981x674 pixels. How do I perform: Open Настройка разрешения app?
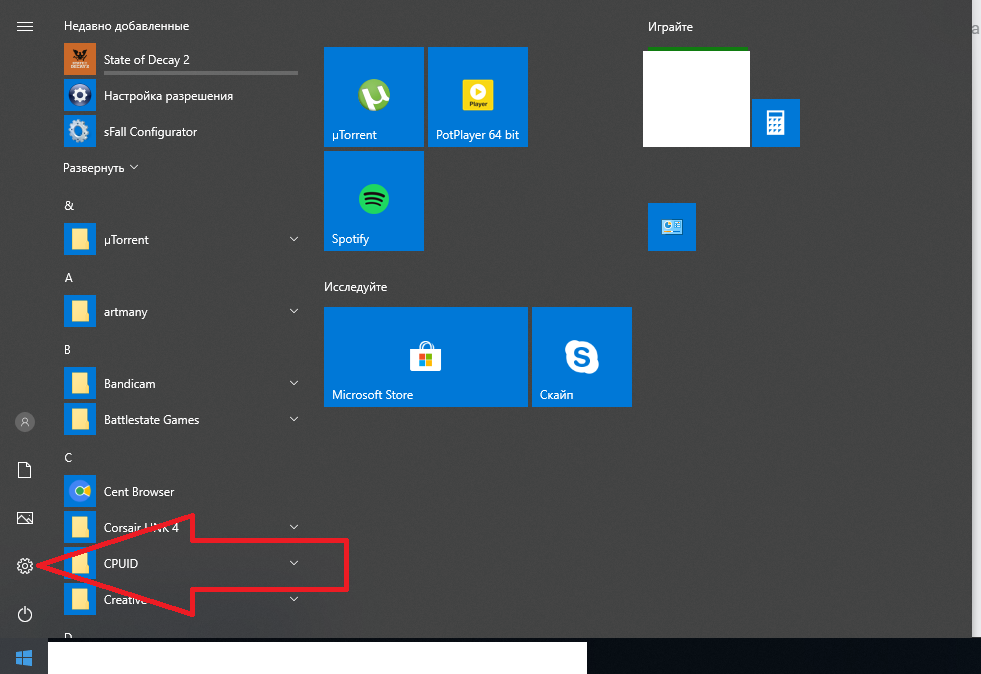tap(181, 96)
